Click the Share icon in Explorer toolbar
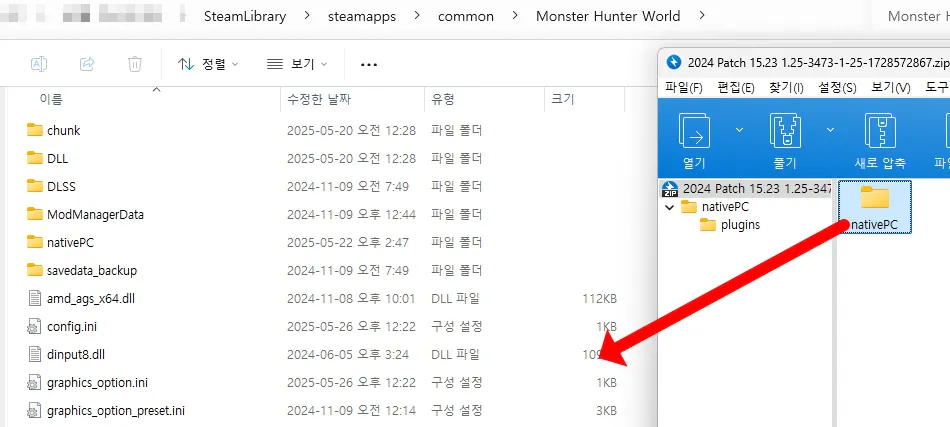Screen dimensions: 950x427 tap(87, 64)
